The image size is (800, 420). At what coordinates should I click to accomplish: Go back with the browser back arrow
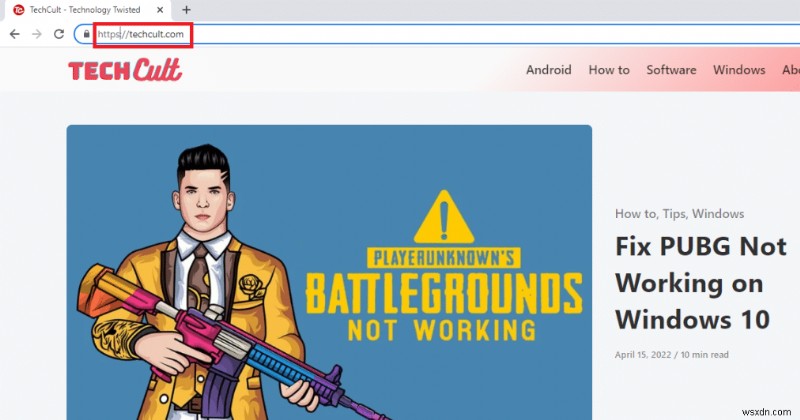tap(15, 34)
